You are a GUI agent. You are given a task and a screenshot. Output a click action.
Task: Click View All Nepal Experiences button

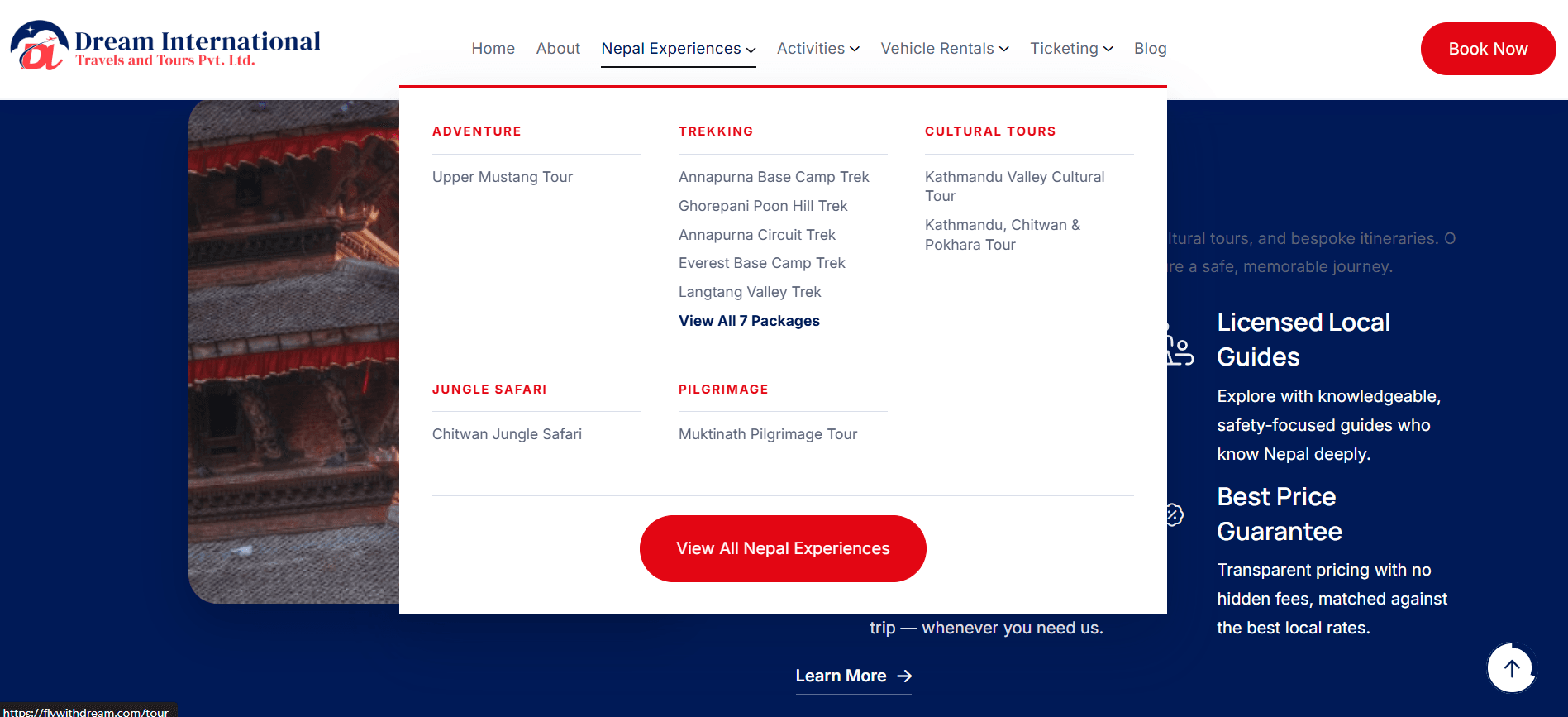[x=783, y=548]
